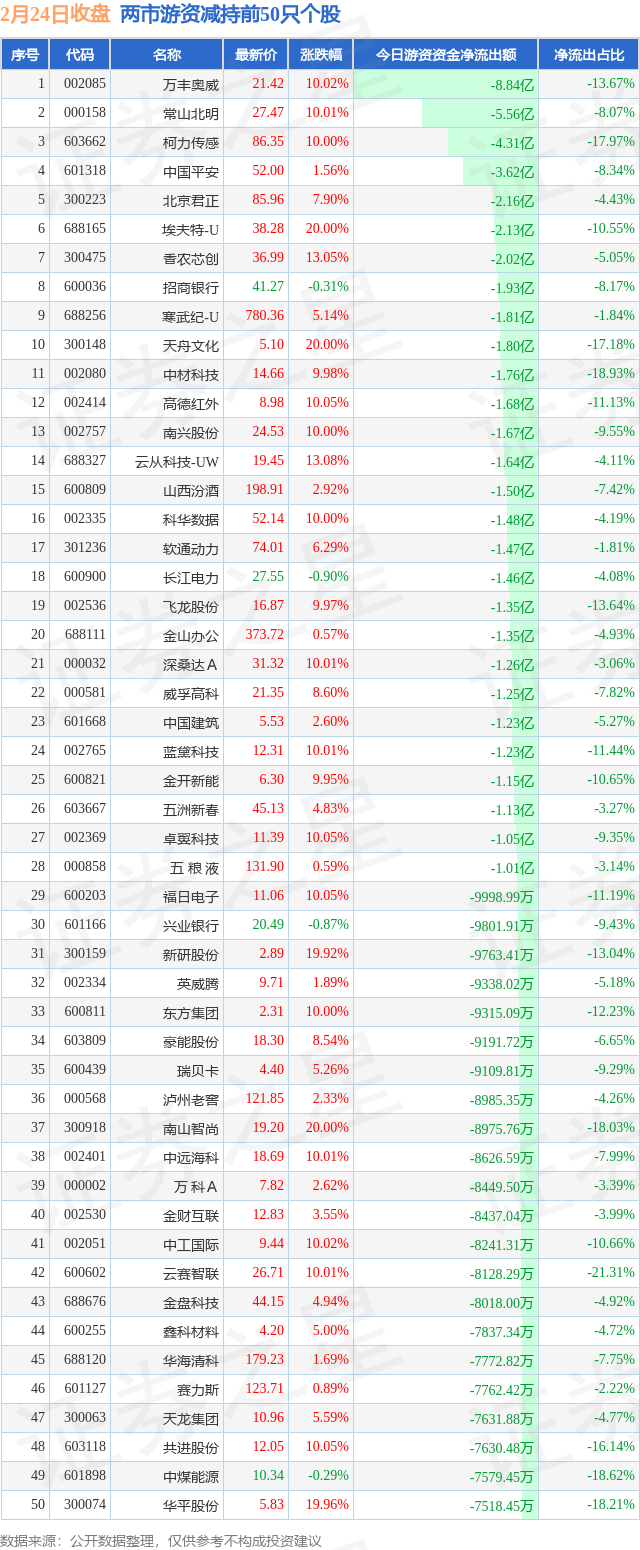Click the 名称 column header

pyautogui.click(x=168, y=55)
